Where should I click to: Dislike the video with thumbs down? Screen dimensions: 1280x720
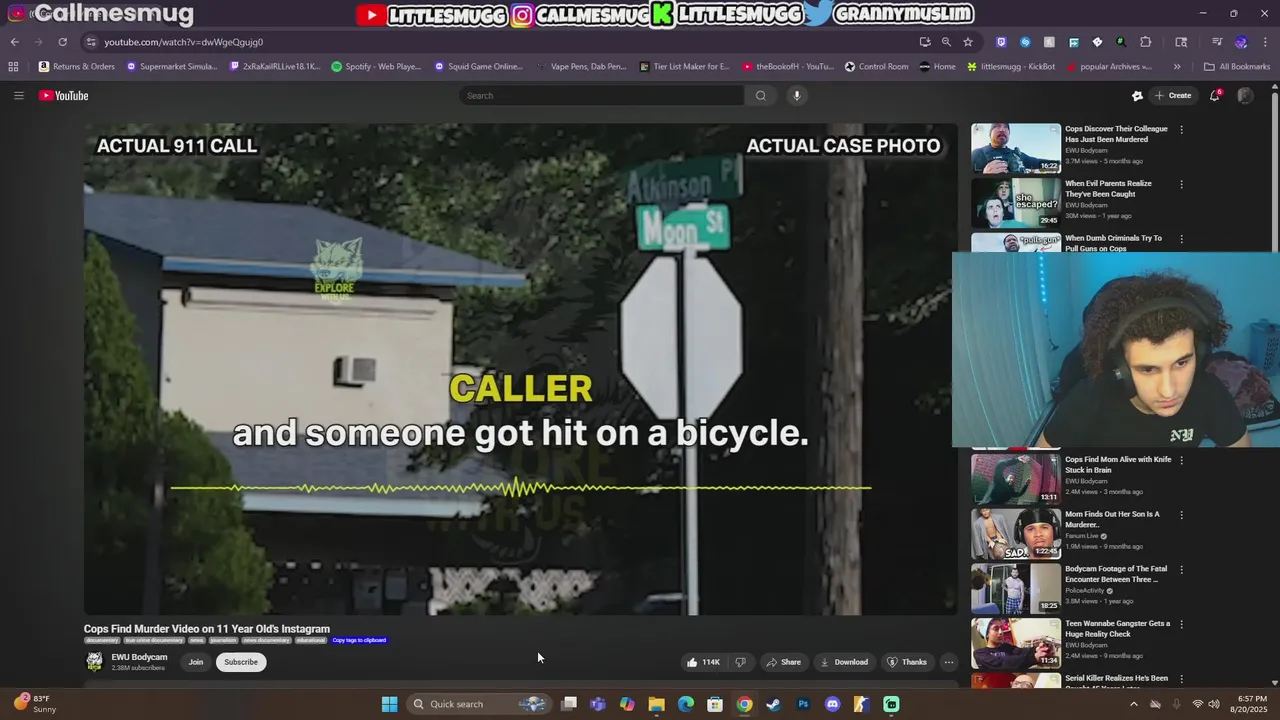tap(741, 662)
